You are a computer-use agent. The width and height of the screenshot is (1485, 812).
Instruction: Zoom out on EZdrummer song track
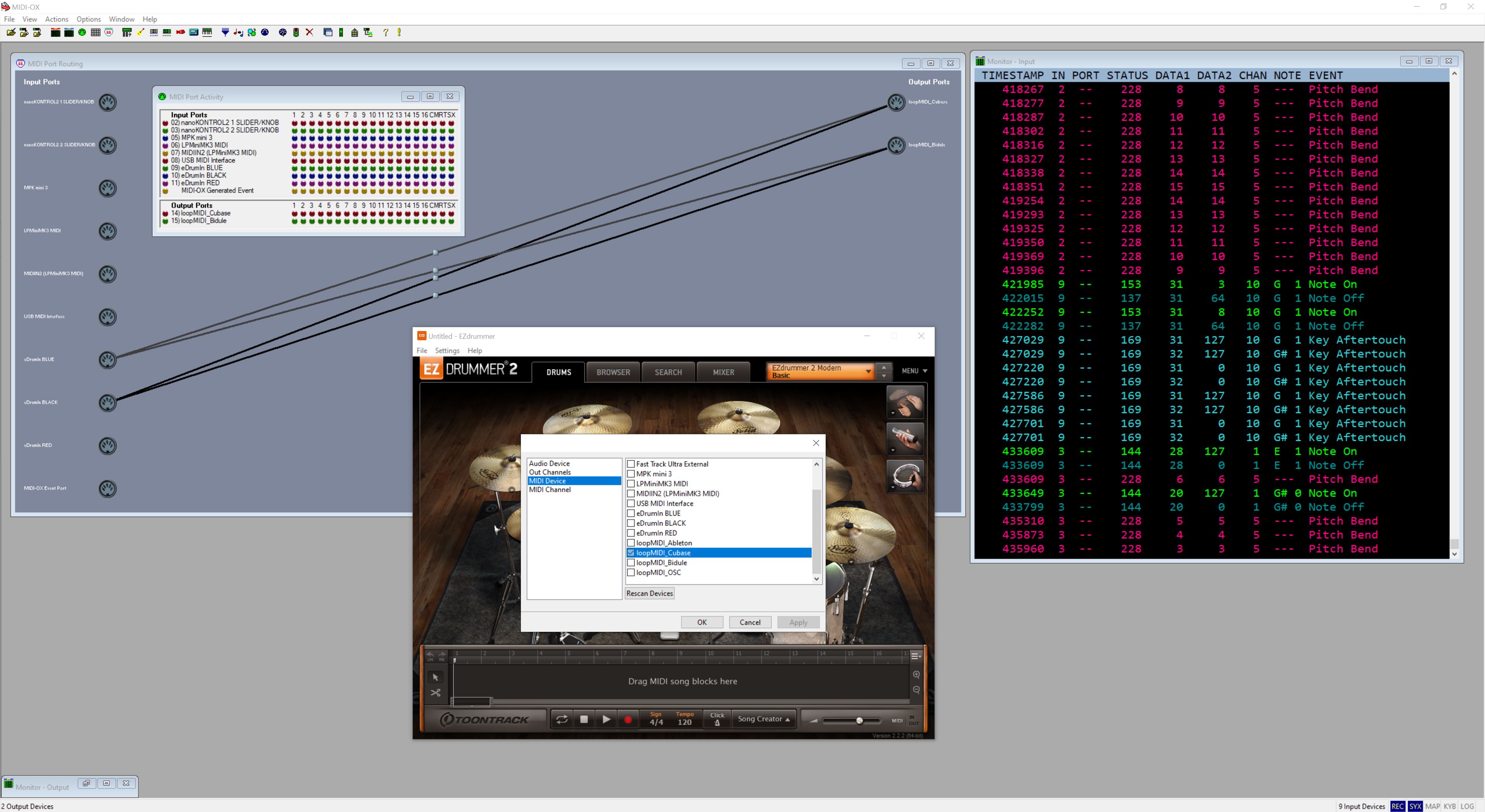pyautogui.click(x=916, y=690)
